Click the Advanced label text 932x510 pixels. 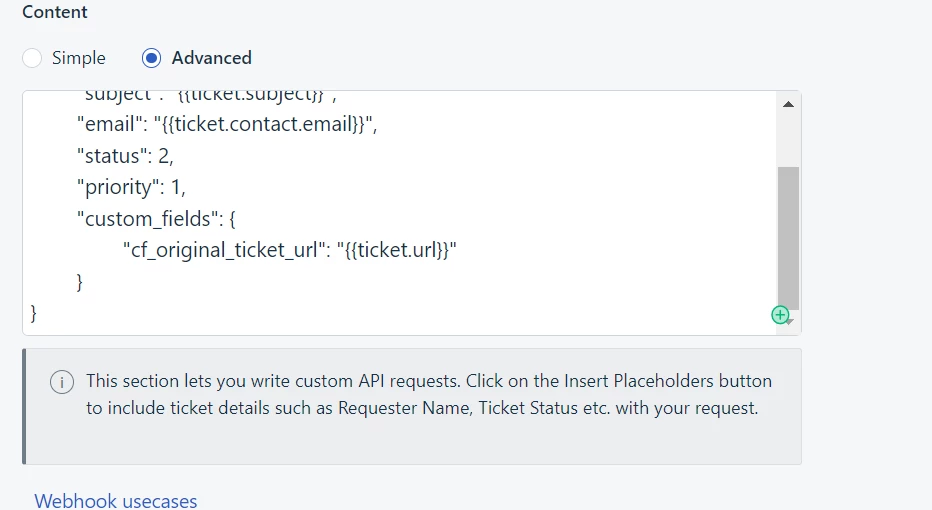(211, 58)
